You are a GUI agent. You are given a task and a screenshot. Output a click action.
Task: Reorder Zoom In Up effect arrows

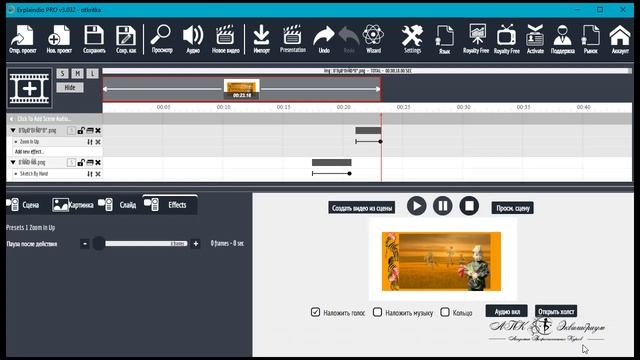90,142
